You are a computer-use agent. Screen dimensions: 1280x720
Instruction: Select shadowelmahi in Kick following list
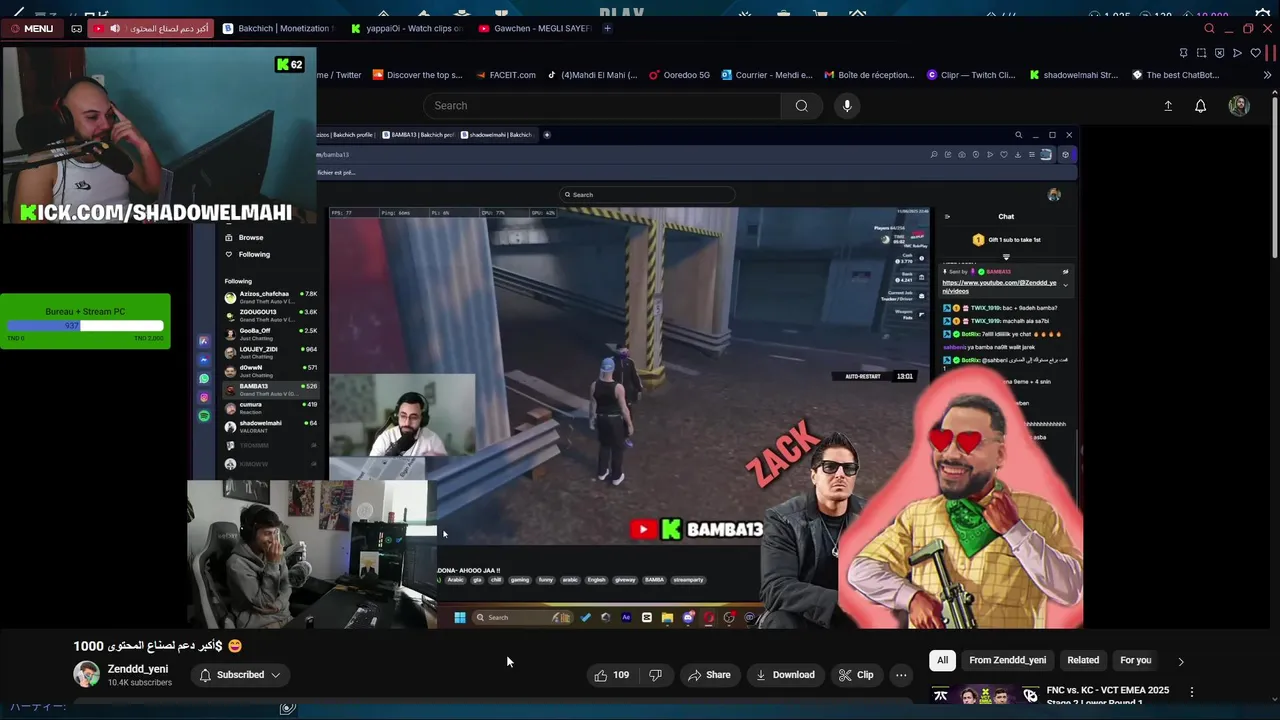pos(270,426)
